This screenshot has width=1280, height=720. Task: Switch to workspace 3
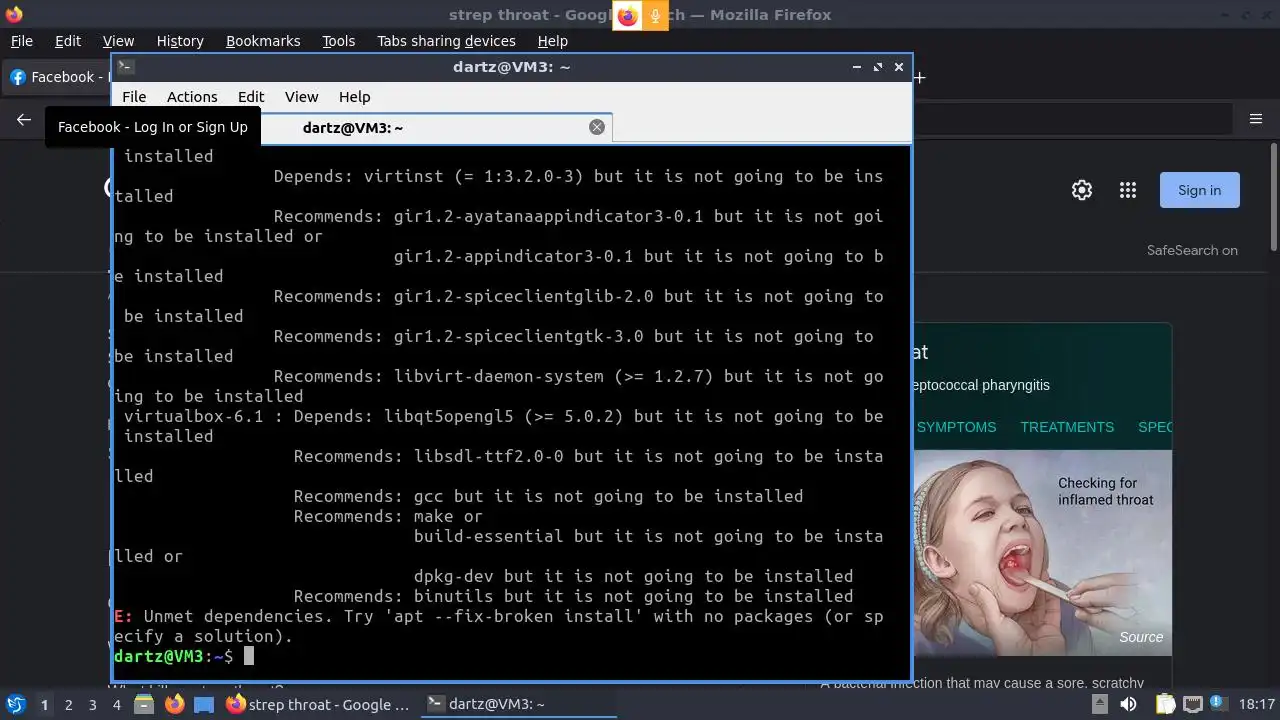pyautogui.click(x=92, y=704)
